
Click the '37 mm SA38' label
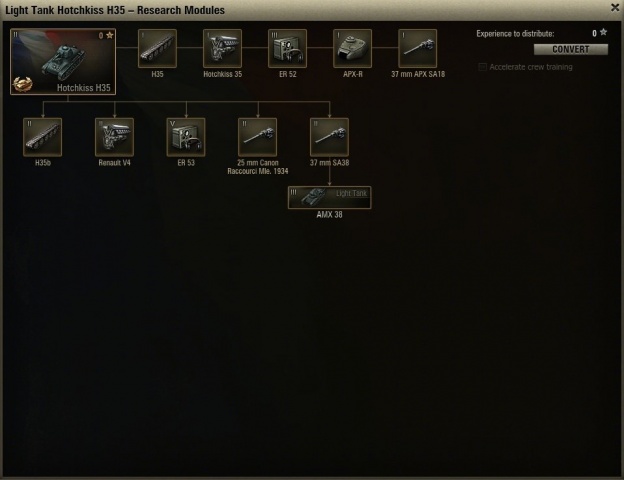(x=330, y=163)
